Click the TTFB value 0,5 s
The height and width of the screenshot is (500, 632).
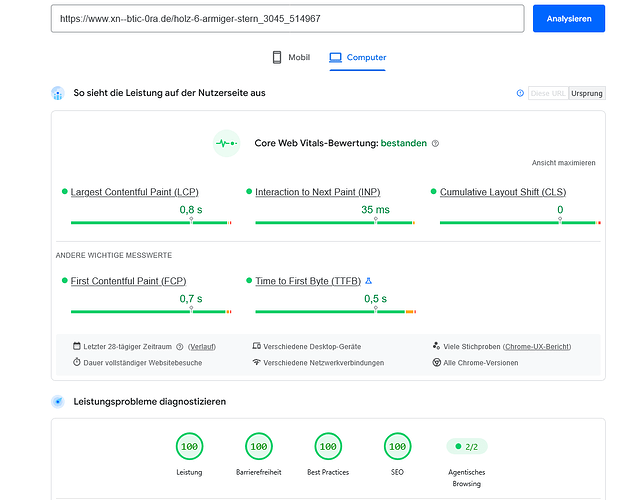[375, 299]
